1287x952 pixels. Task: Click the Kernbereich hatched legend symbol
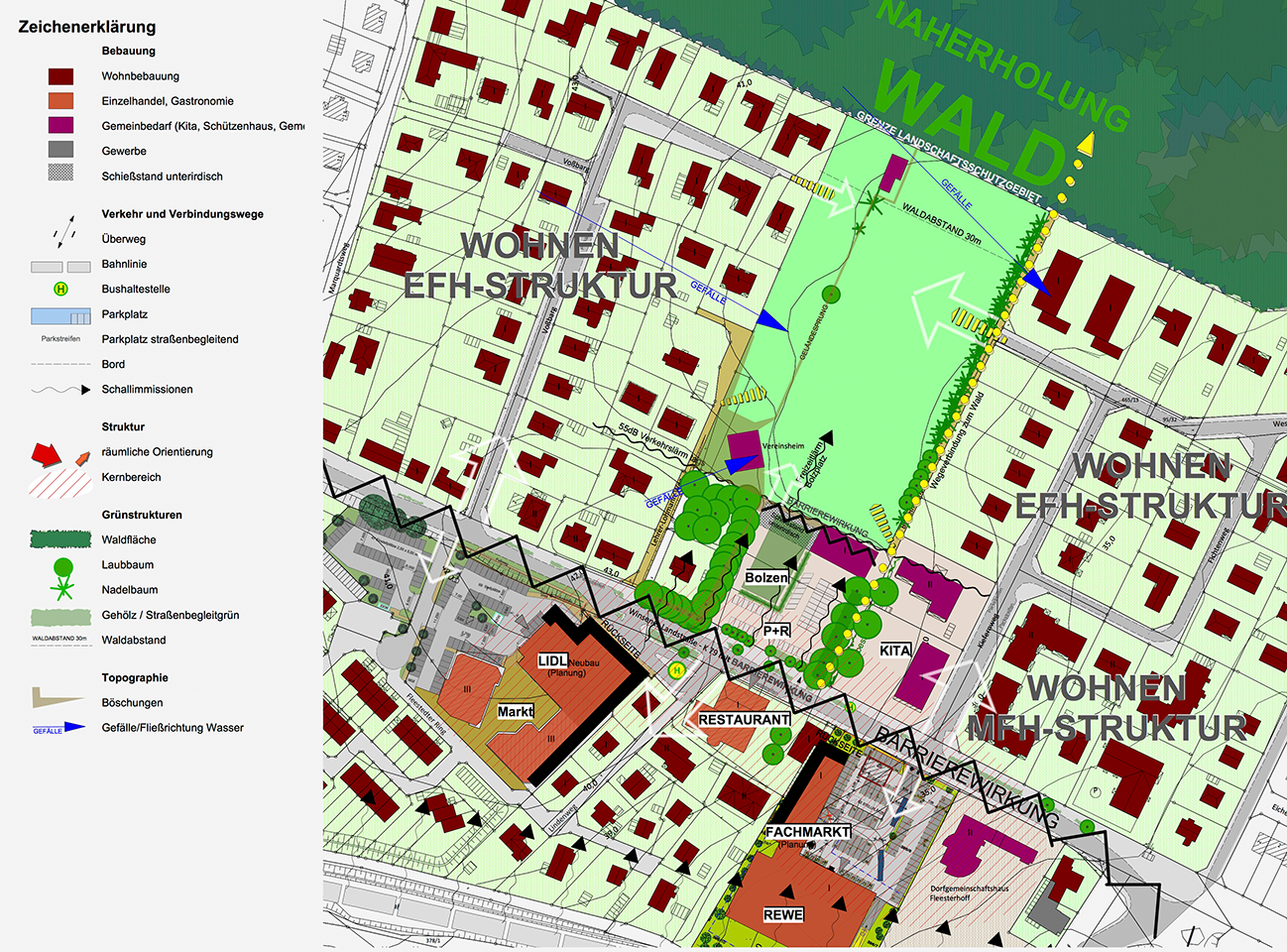coord(59,483)
